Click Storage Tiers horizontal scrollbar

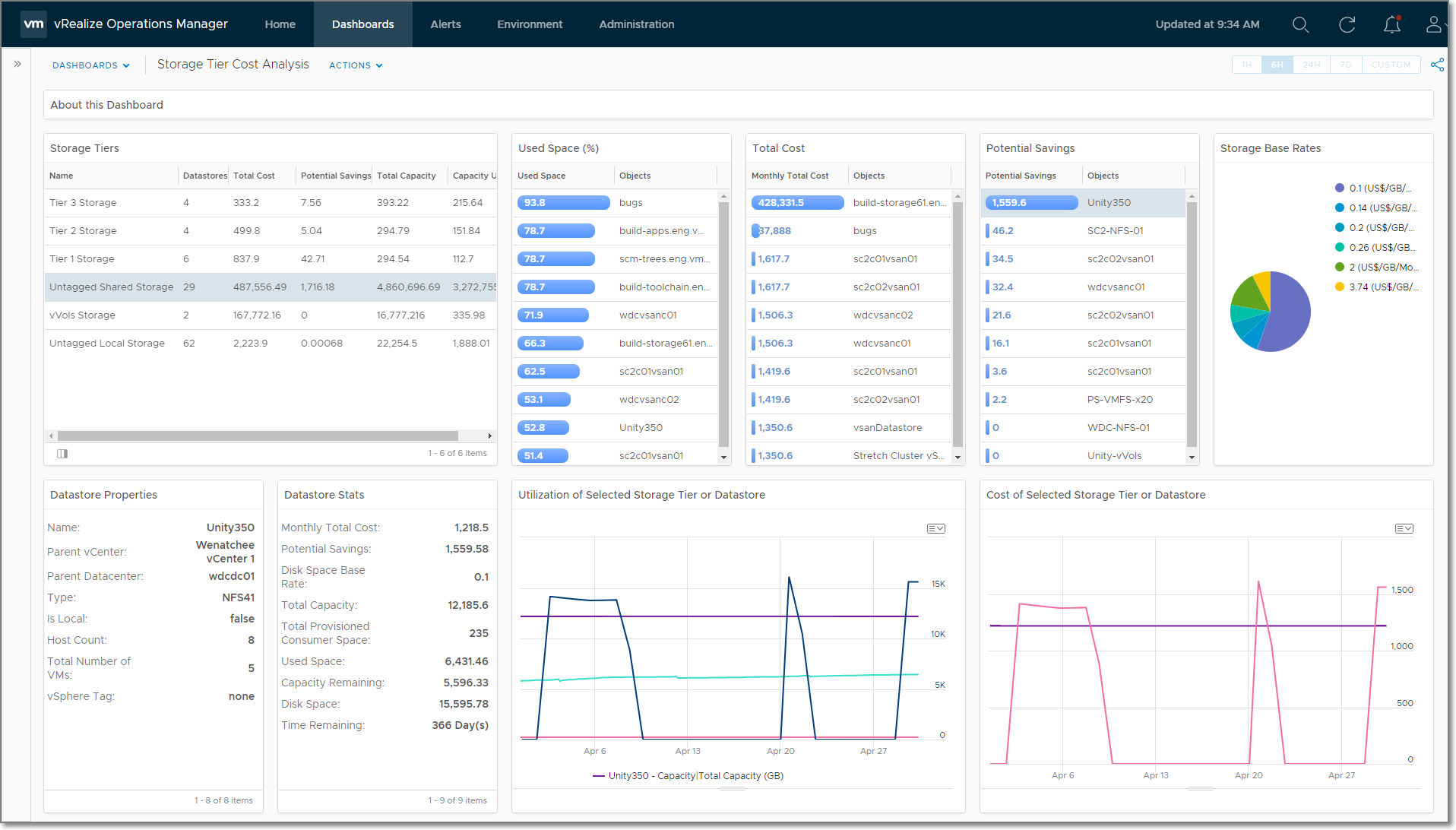point(258,436)
